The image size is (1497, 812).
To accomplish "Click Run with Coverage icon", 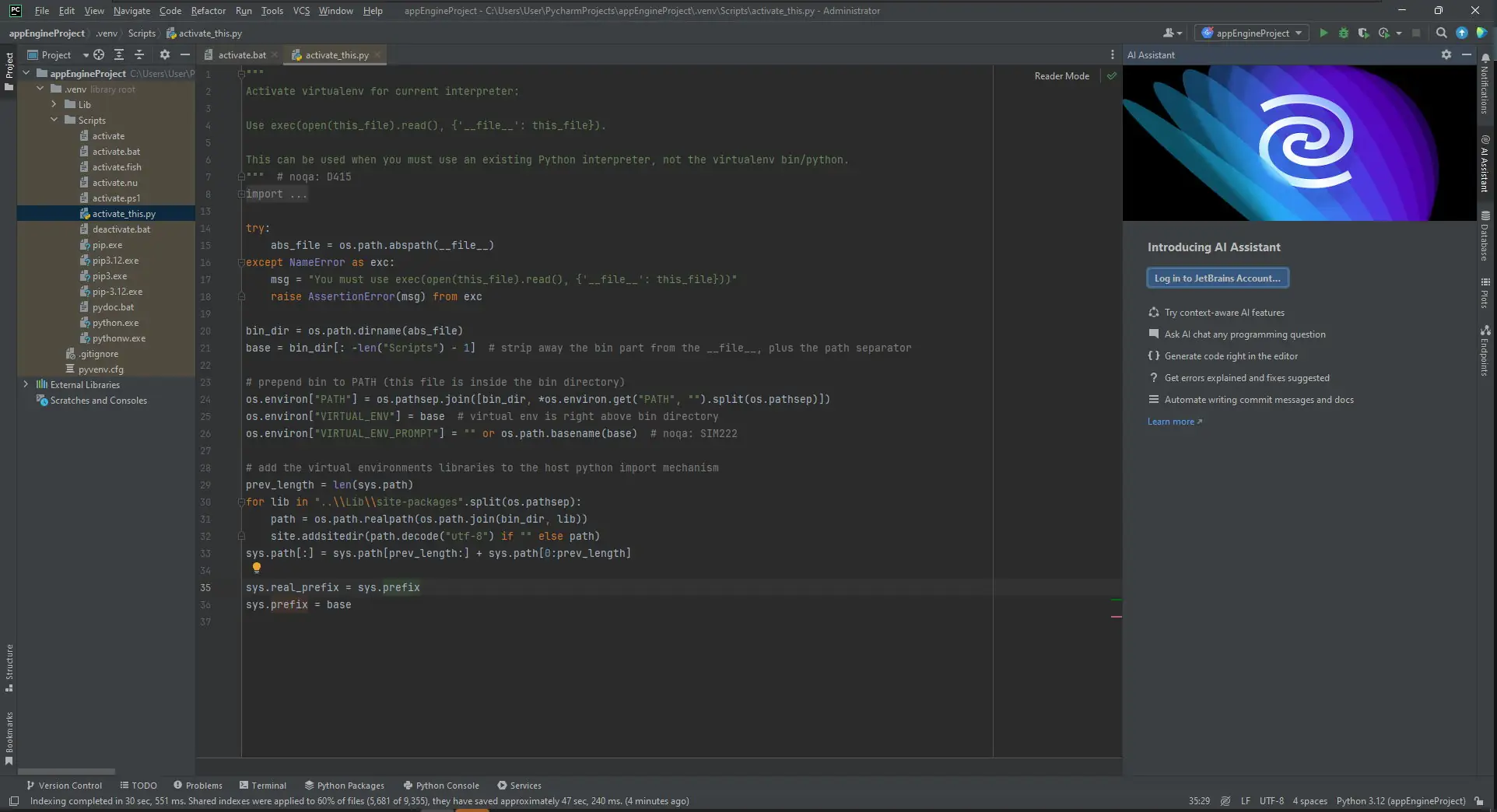I will pos(1363,33).
